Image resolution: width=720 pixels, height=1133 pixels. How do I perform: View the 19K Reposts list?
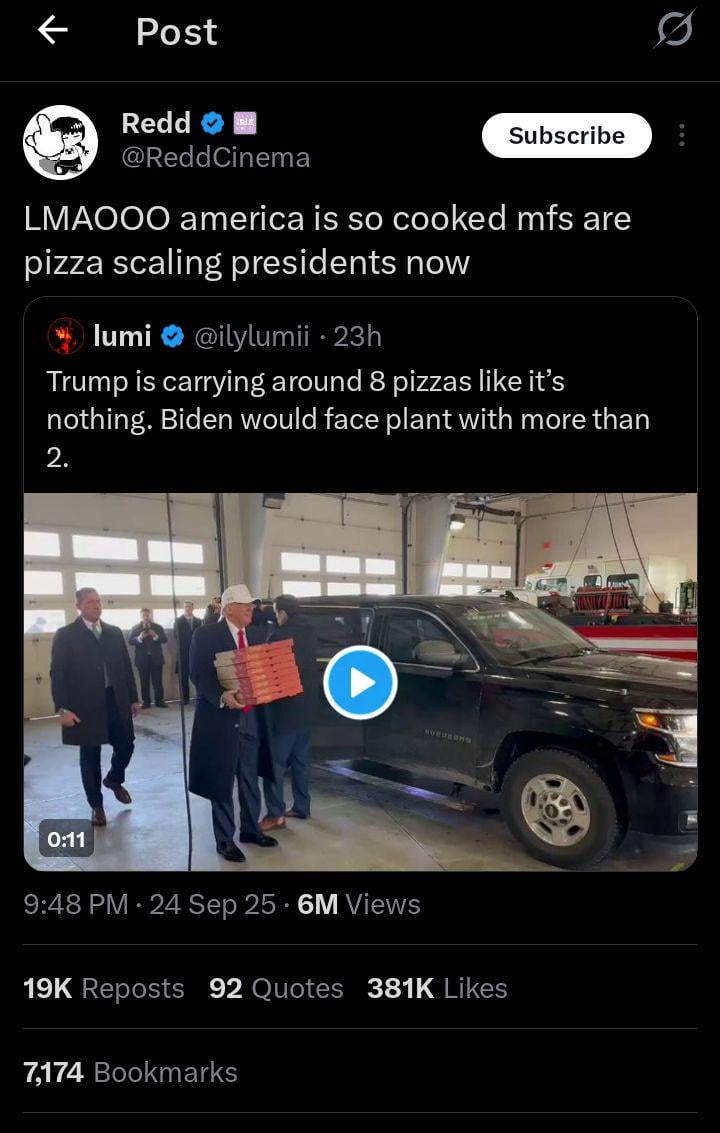pos(103,988)
